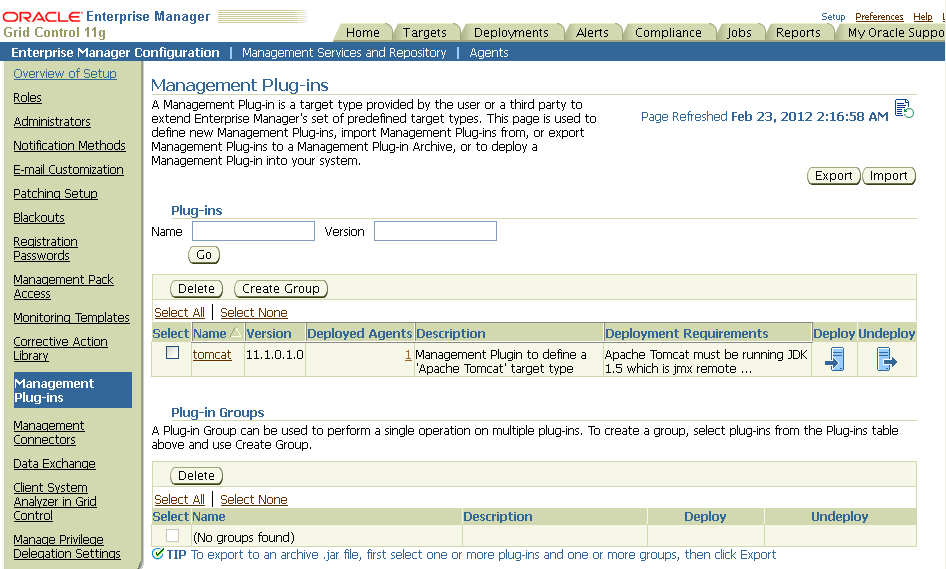The height and width of the screenshot is (569, 946).
Task: Click Select None in Plug-in Groups
Action: click(253, 500)
